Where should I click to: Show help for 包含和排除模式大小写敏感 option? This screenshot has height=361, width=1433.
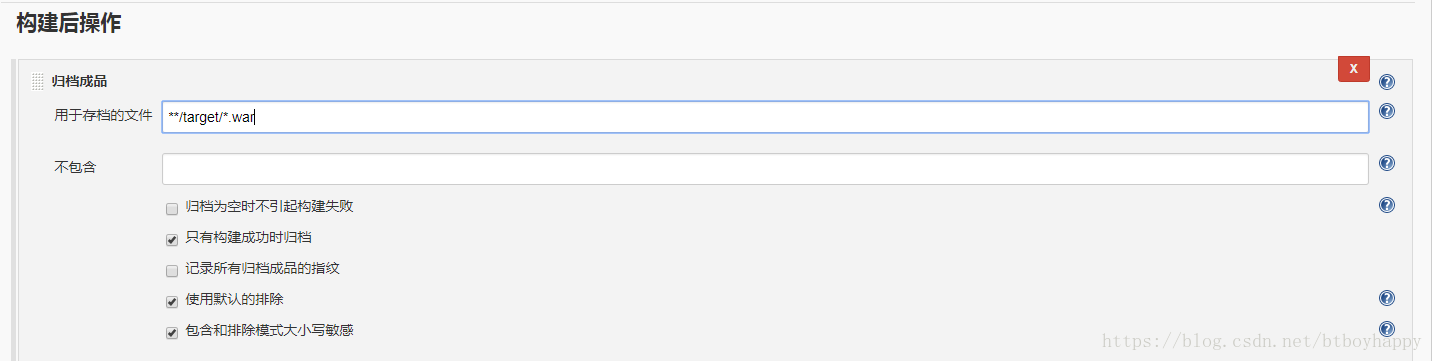click(x=1386, y=329)
